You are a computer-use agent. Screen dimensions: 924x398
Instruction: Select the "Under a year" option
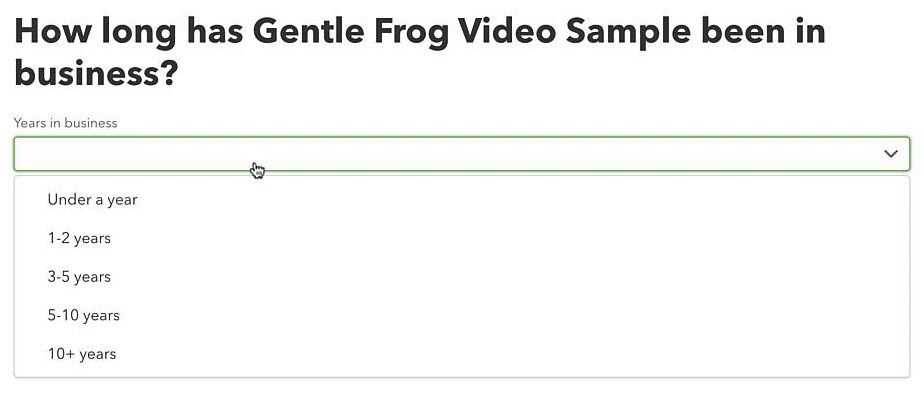tap(462, 199)
